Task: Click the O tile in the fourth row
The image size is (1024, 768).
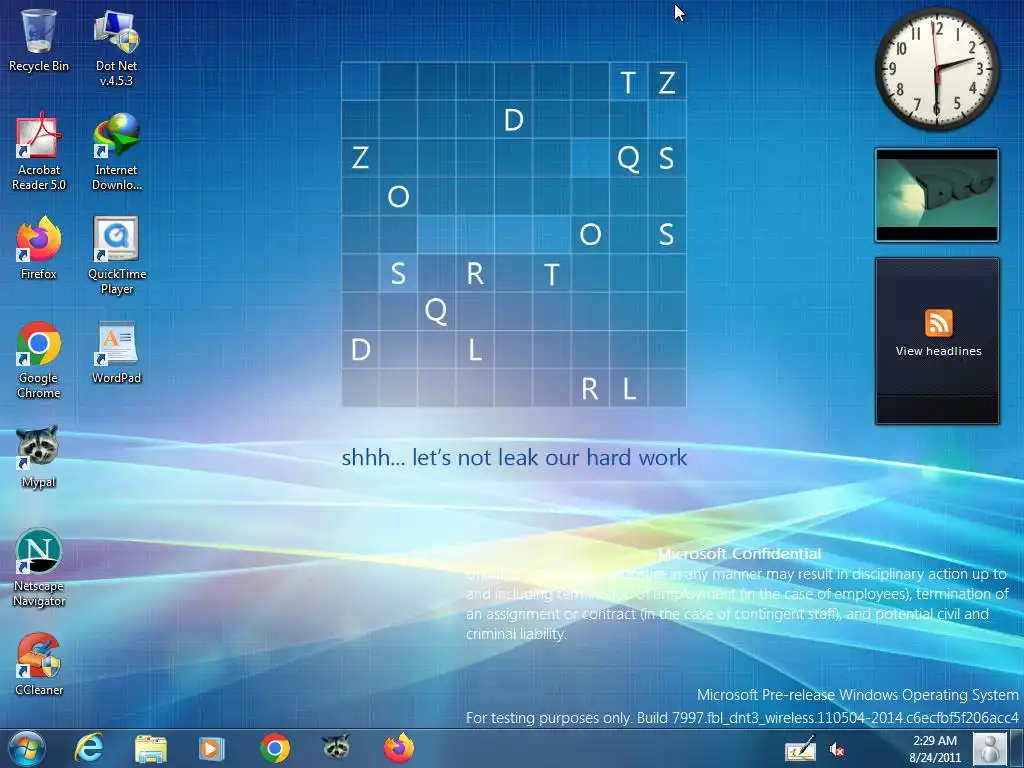Action: pyautogui.click(x=398, y=196)
